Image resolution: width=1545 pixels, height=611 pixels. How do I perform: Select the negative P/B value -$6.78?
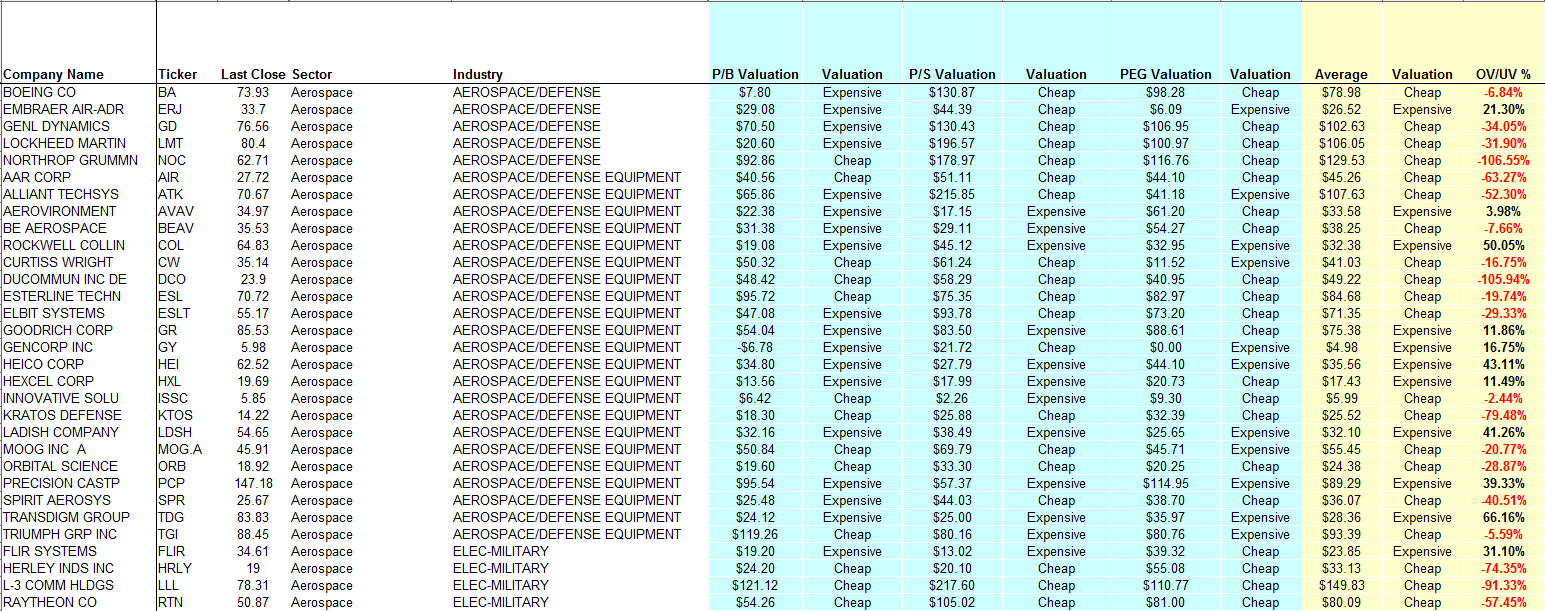[x=755, y=347]
